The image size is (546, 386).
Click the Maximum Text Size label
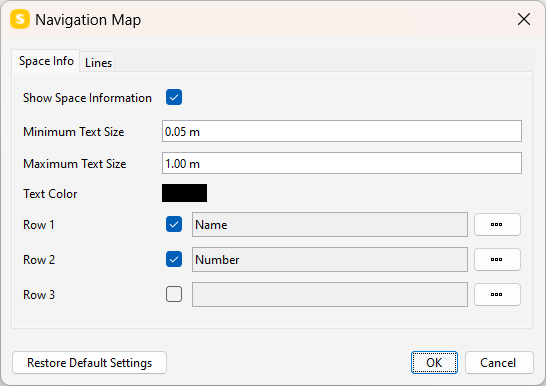coord(75,164)
